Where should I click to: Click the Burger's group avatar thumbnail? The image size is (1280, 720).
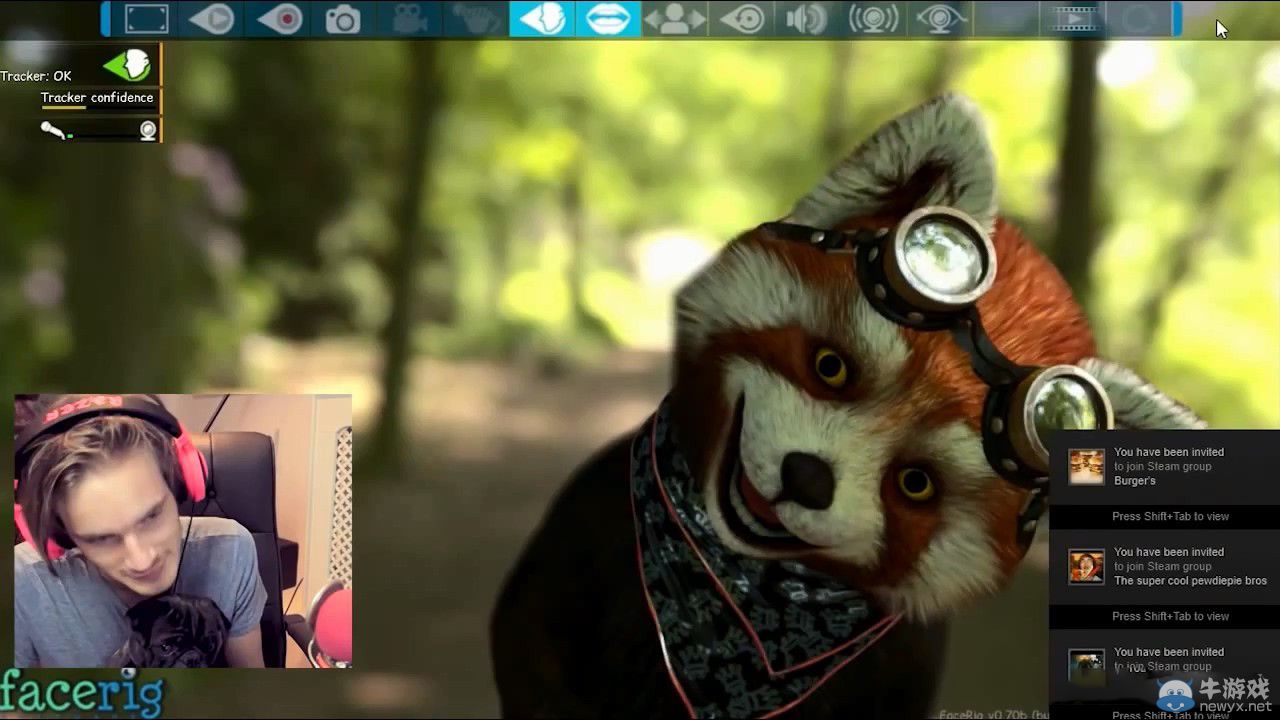(x=1086, y=467)
